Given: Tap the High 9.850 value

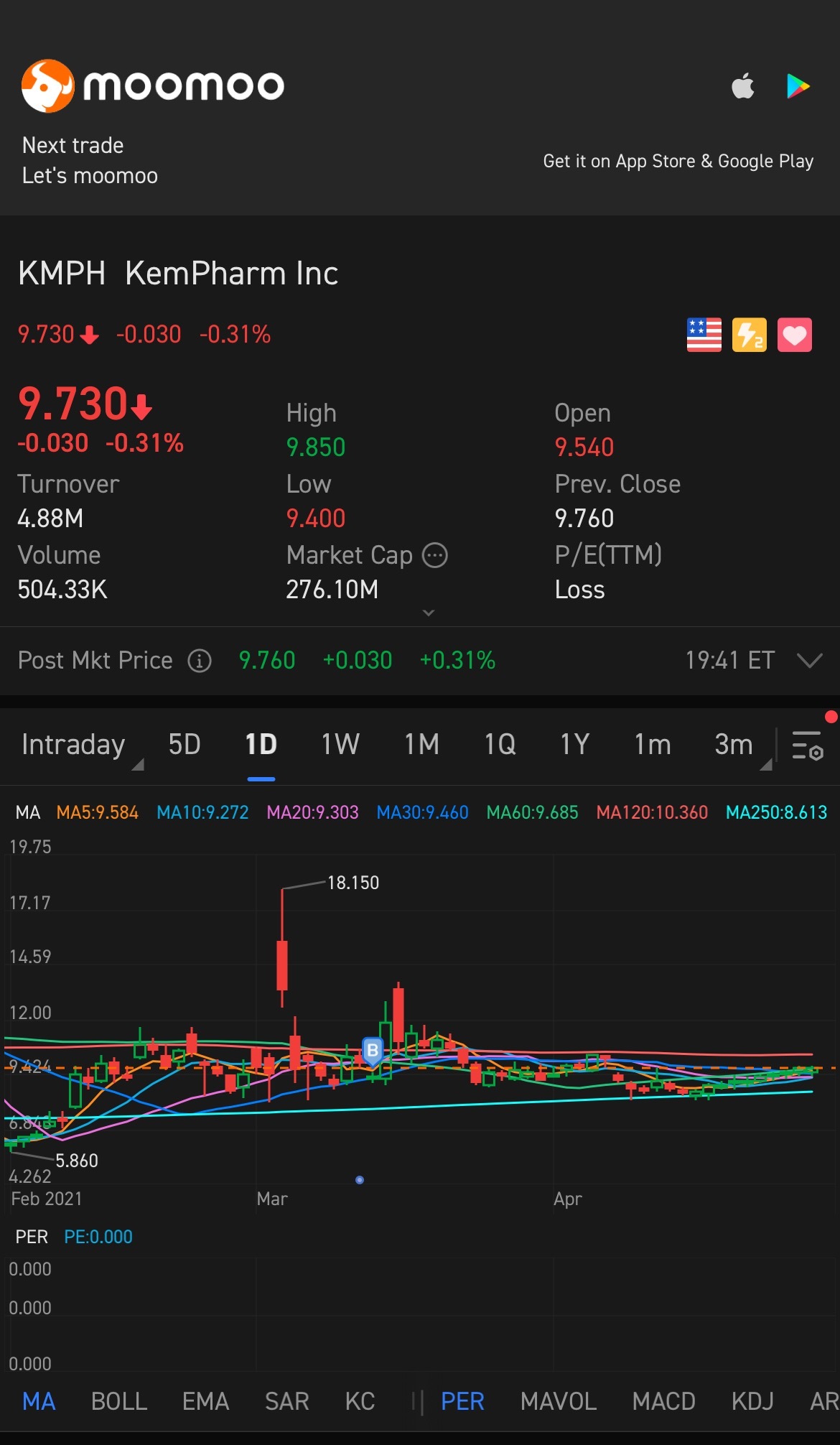Looking at the screenshot, I should coord(315,447).
